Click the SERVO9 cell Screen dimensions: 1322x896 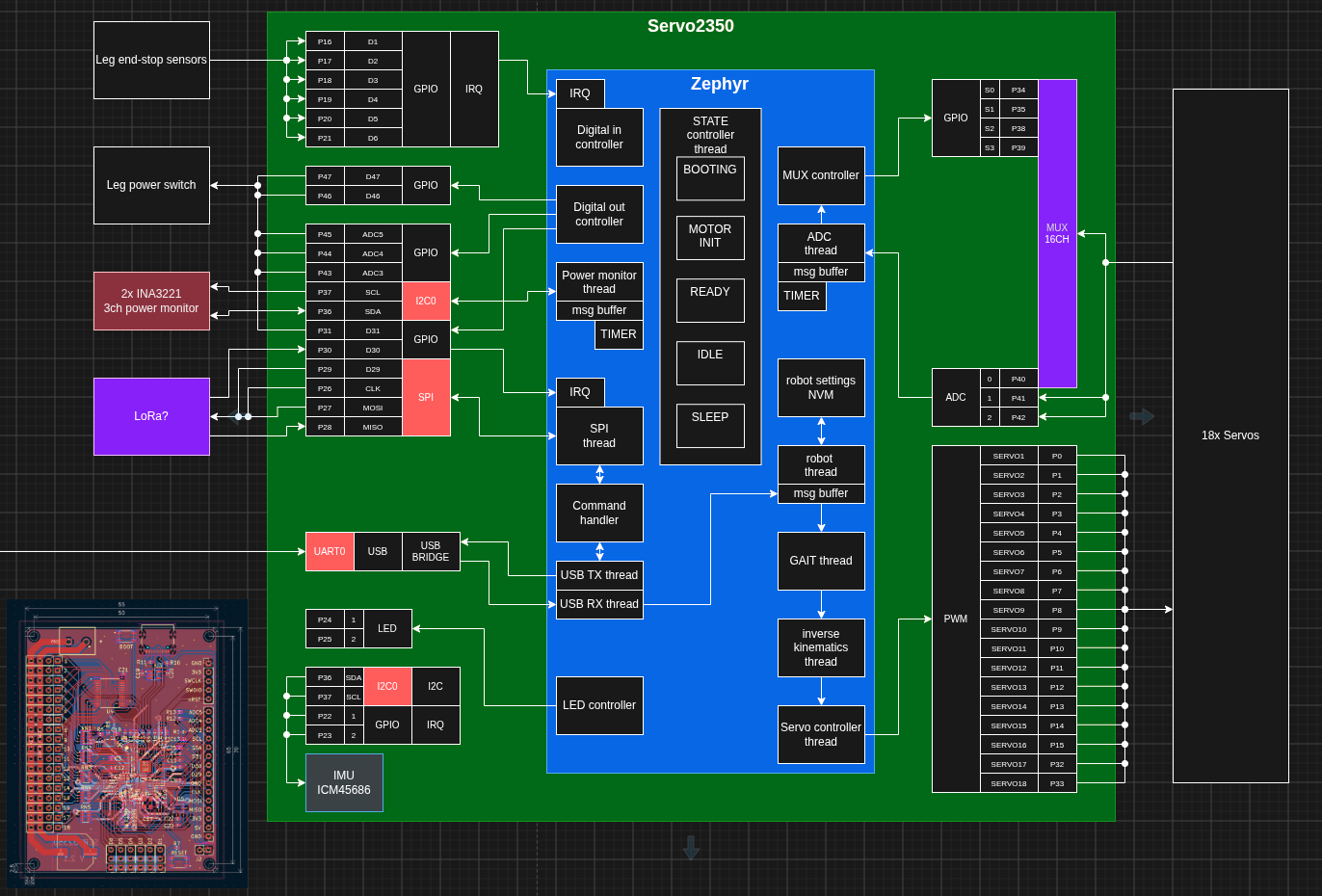(x=1009, y=610)
